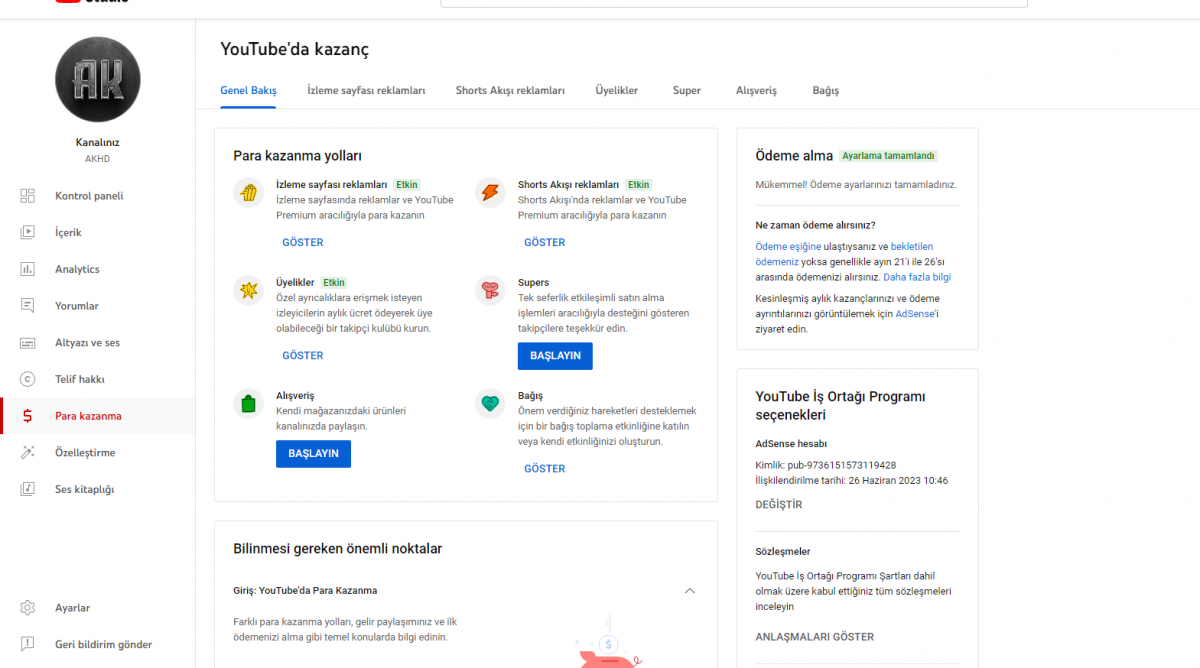
Task: Click BAŞLAYIN button under Alışveriş
Action: pos(313,454)
